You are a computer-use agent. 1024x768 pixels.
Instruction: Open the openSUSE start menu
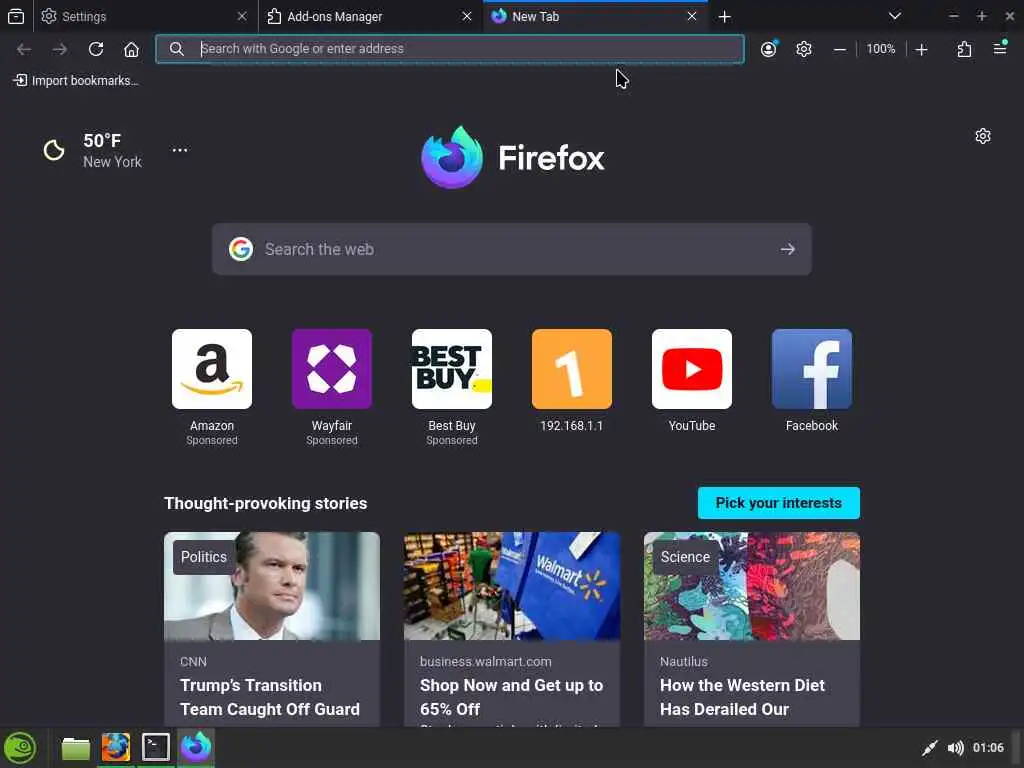(x=20, y=748)
